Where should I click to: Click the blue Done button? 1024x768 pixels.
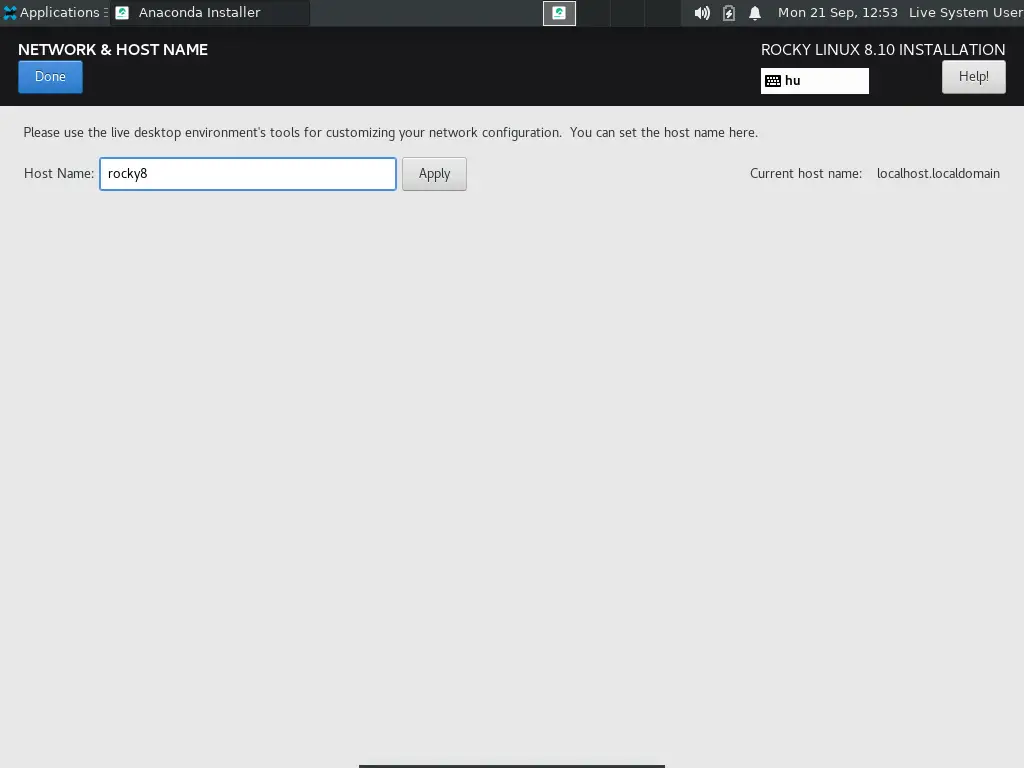pos(50,77)
